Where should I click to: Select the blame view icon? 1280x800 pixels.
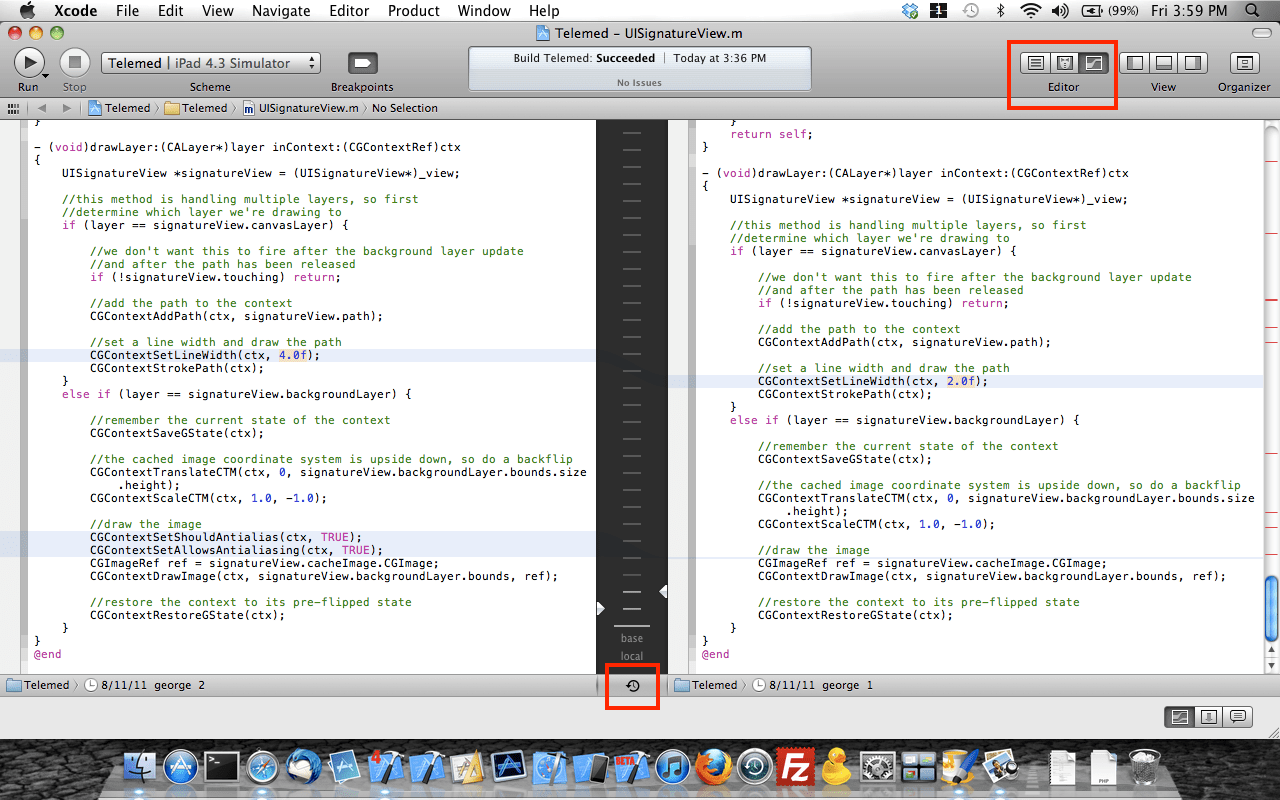(1208, 716)
